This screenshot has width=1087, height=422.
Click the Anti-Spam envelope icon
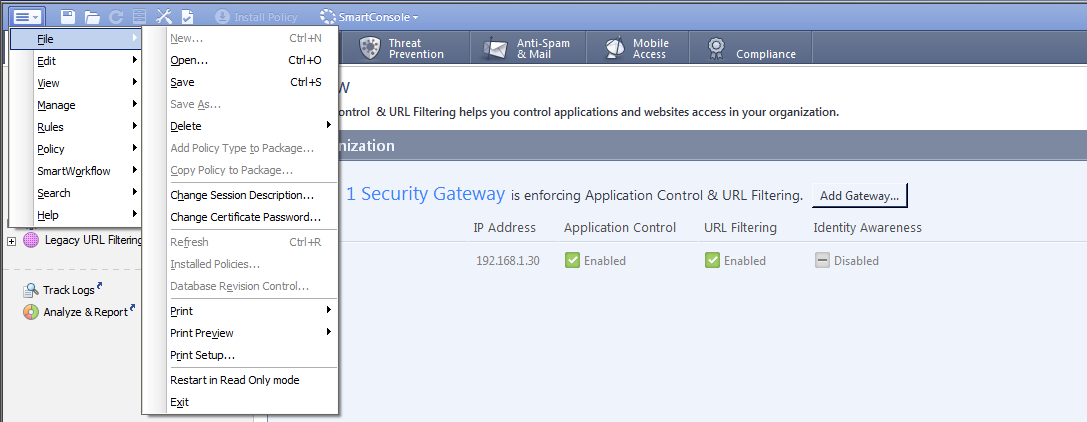pyautogui.click(x=495, y=49)
